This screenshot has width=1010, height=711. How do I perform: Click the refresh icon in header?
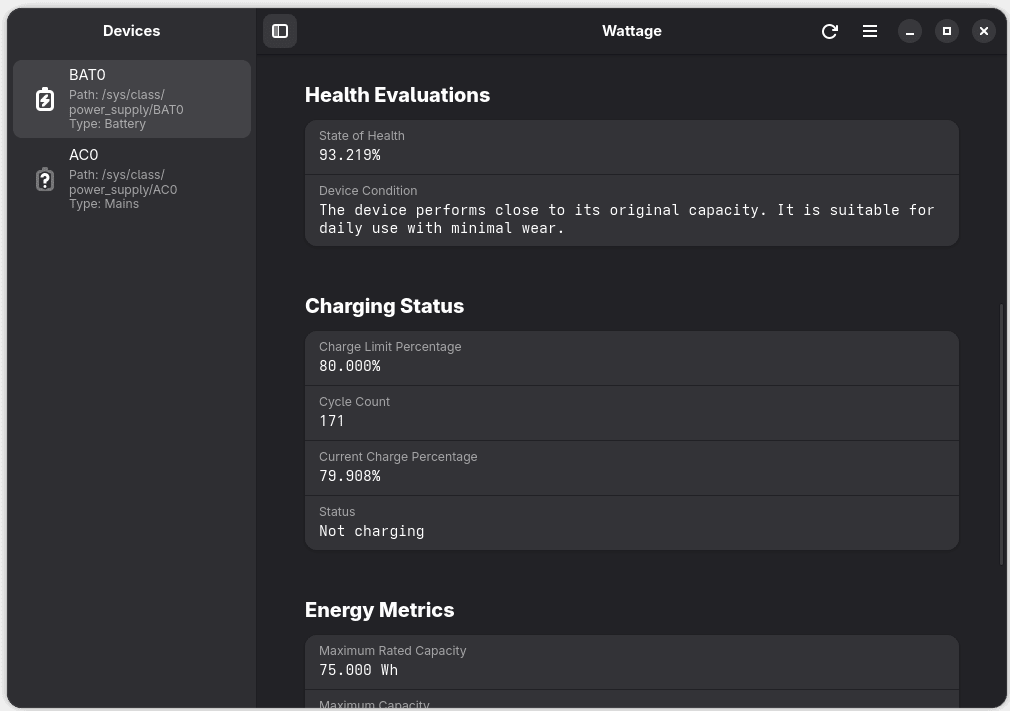click(829, 31)
